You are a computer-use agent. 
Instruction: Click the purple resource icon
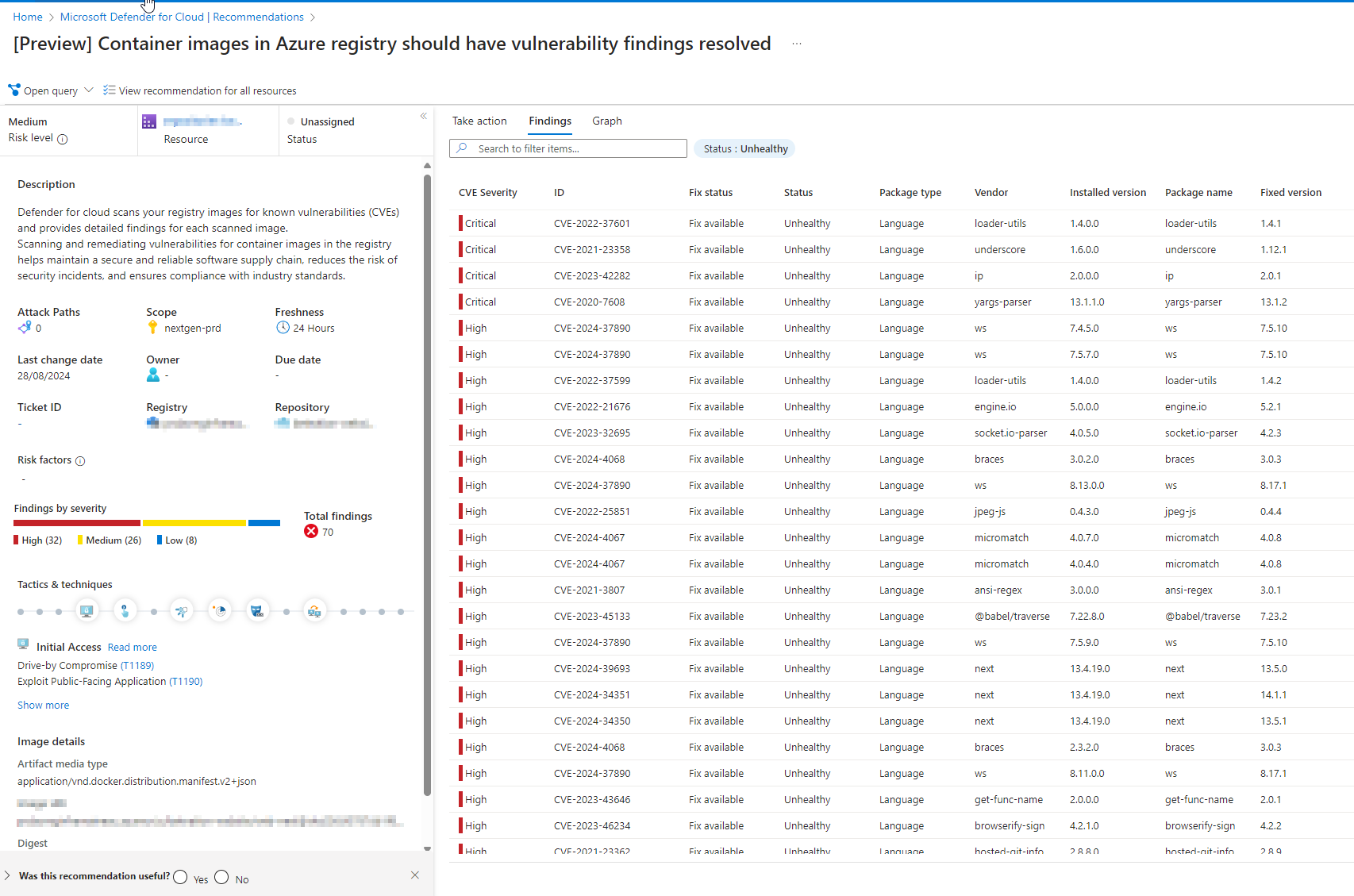click(149, 121)
